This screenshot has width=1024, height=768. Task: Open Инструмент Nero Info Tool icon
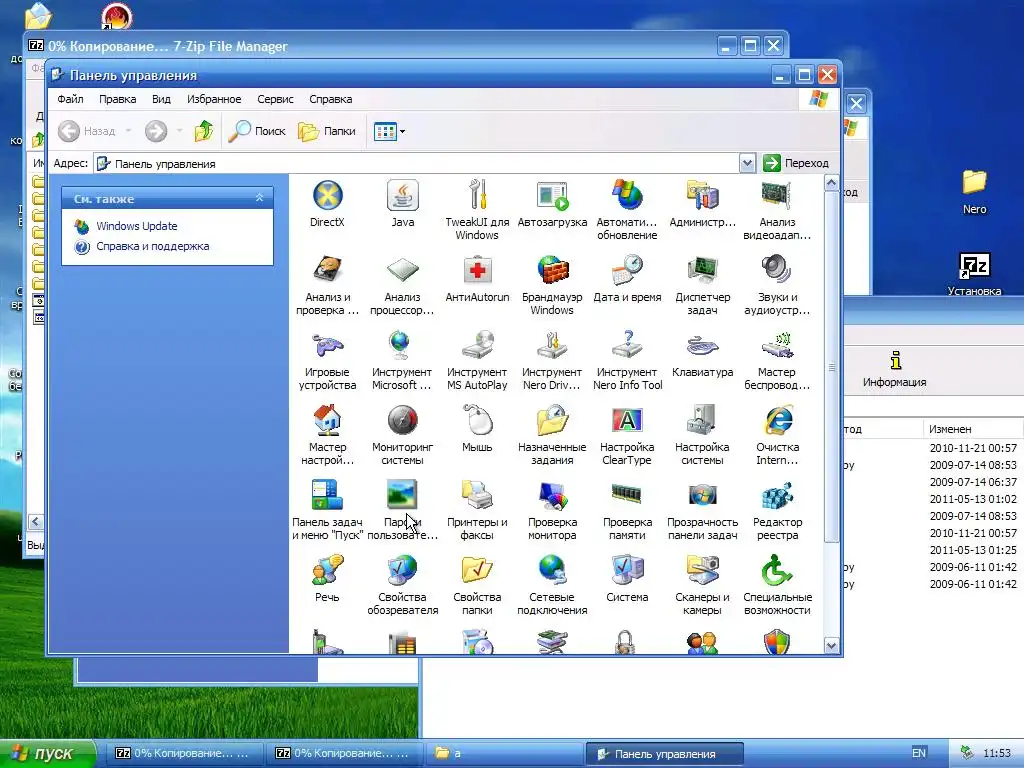(x=627, y=345)
